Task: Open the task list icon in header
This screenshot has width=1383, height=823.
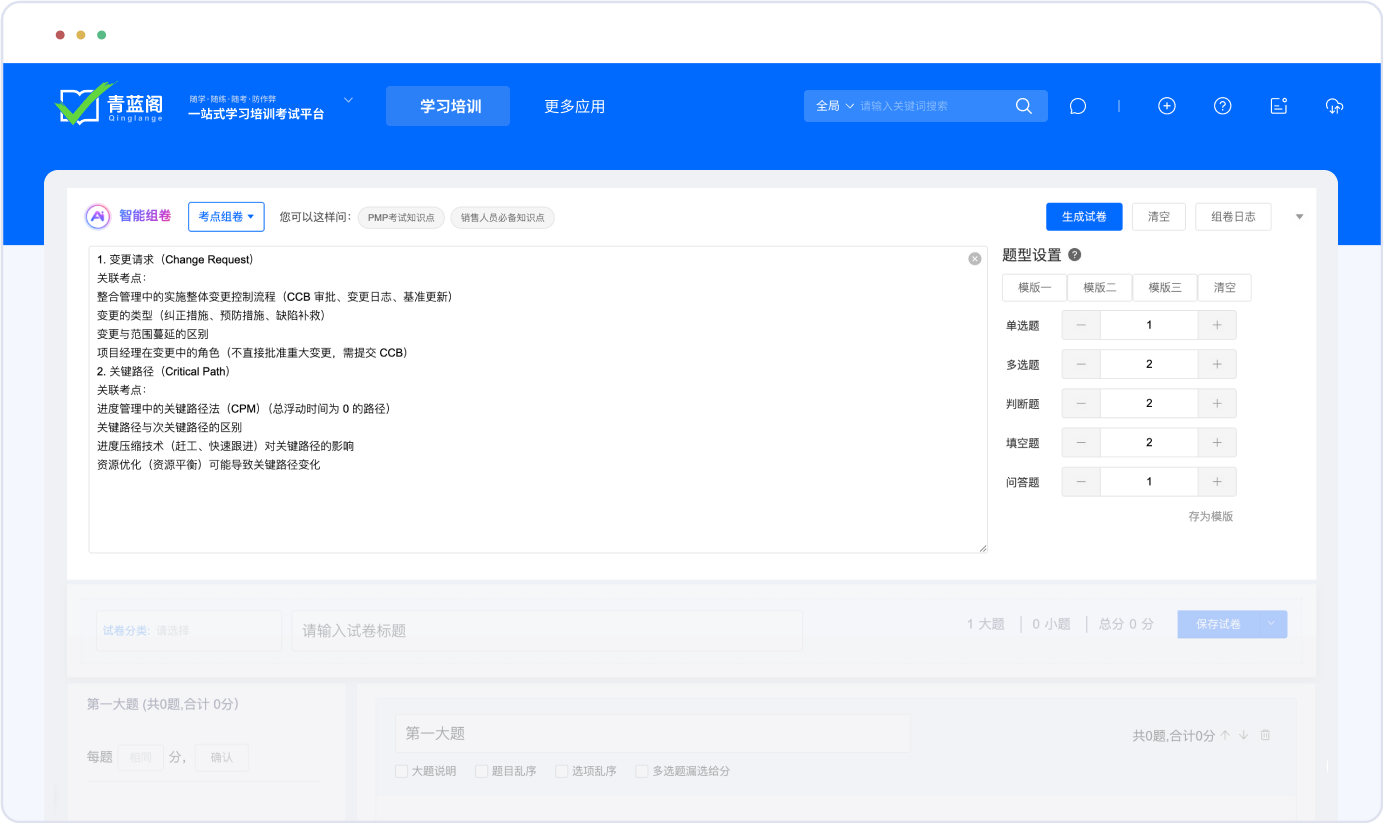Action: (1278, 106)
